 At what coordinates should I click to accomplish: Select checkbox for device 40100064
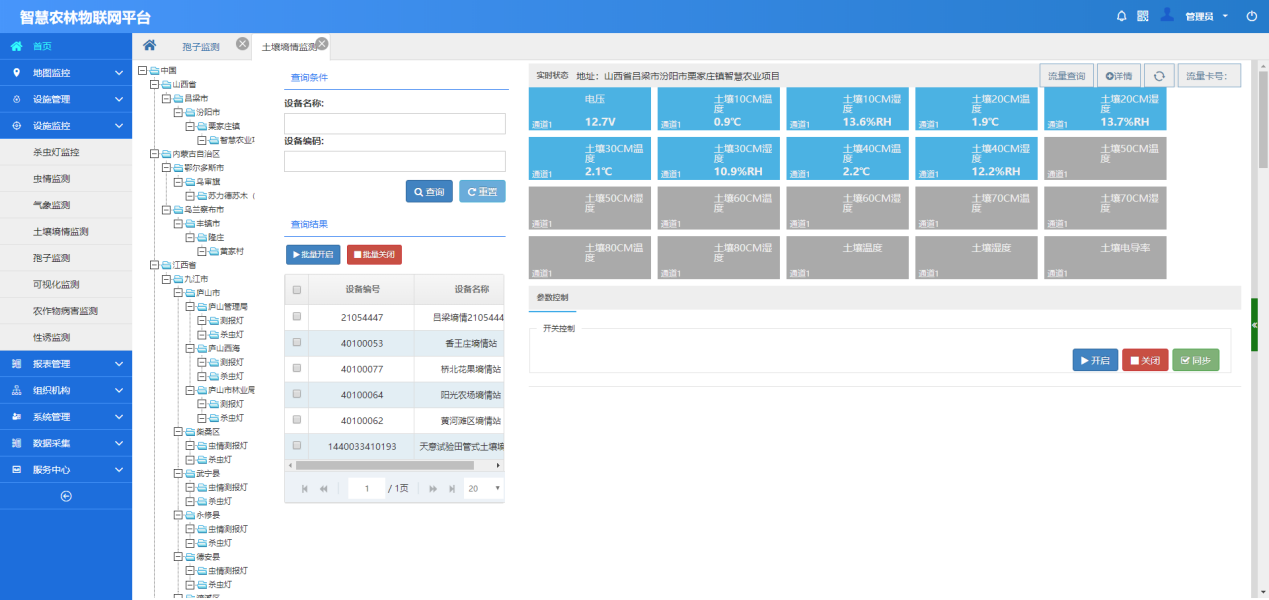click(x=296, y=395)
